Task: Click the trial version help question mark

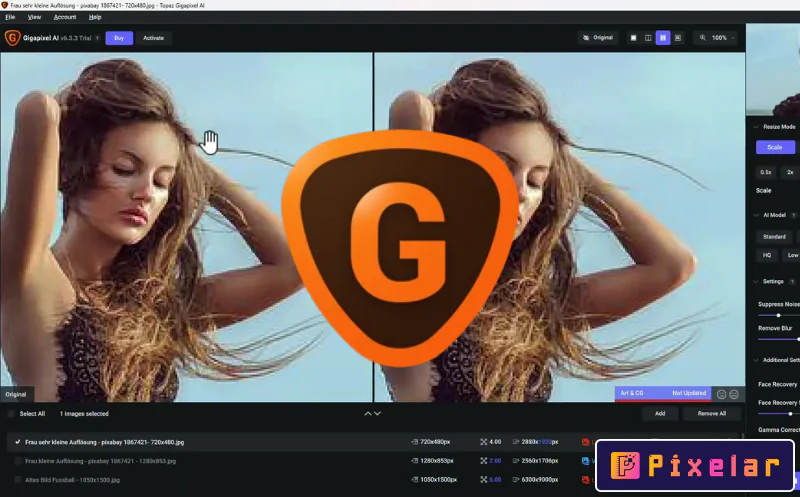Action: point(97,38)
